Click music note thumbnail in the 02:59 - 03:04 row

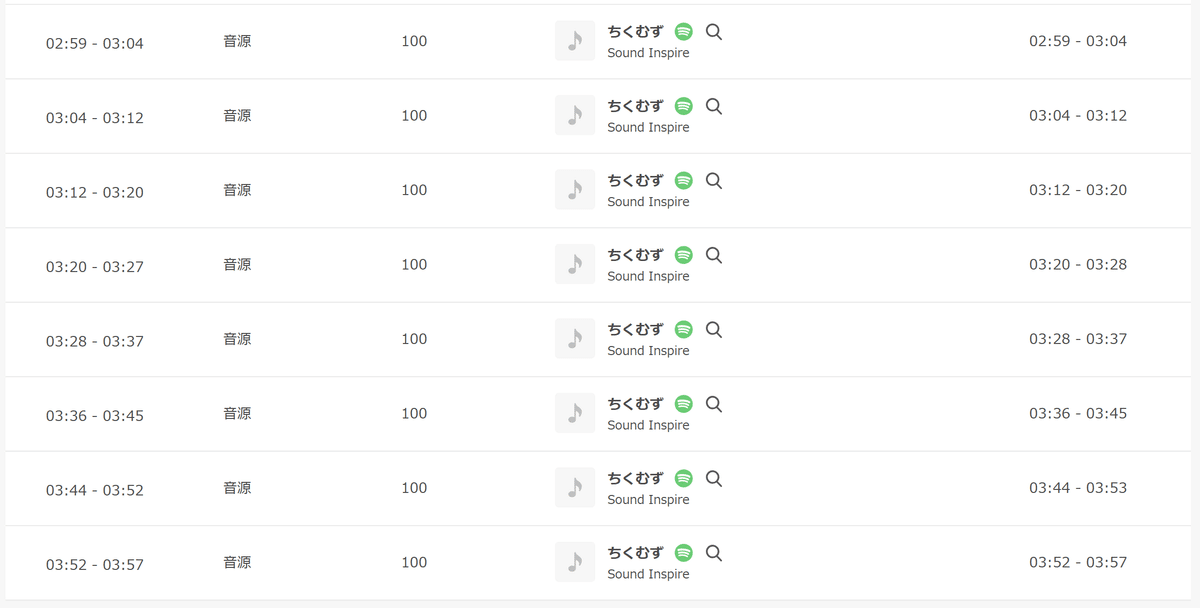tap(575, 41)
